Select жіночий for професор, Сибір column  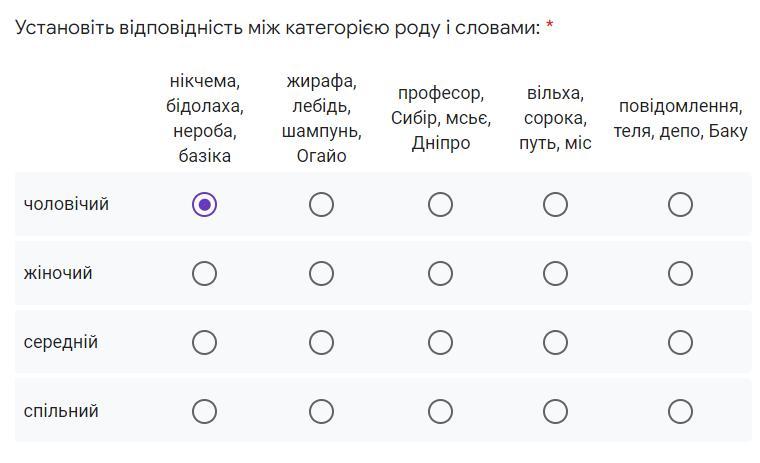coord(440,273)
